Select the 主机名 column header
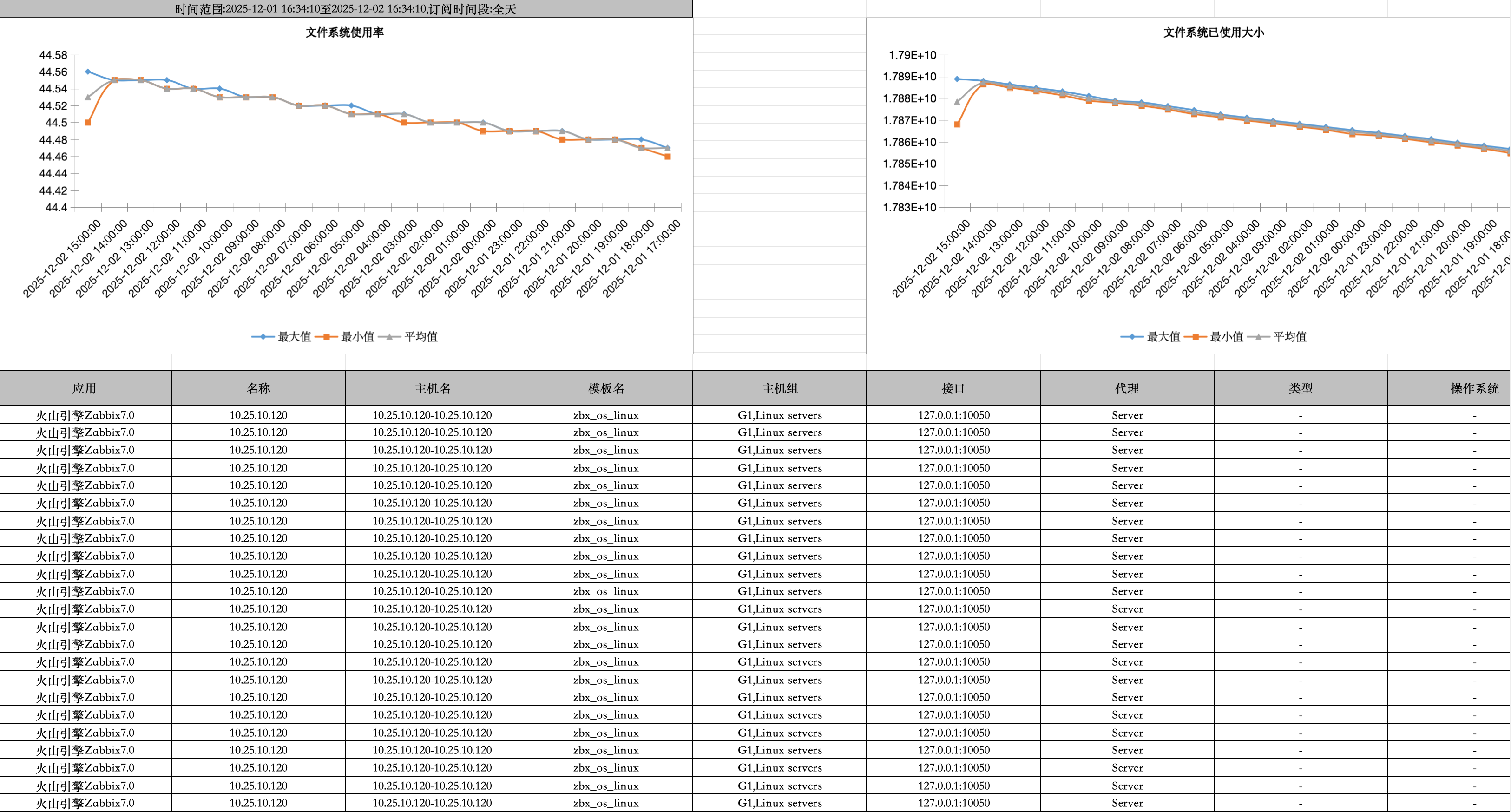 point(432,388)
